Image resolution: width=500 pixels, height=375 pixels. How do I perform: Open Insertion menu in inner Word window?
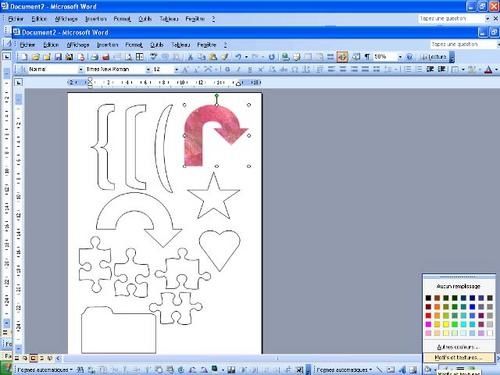click(107, 45)
